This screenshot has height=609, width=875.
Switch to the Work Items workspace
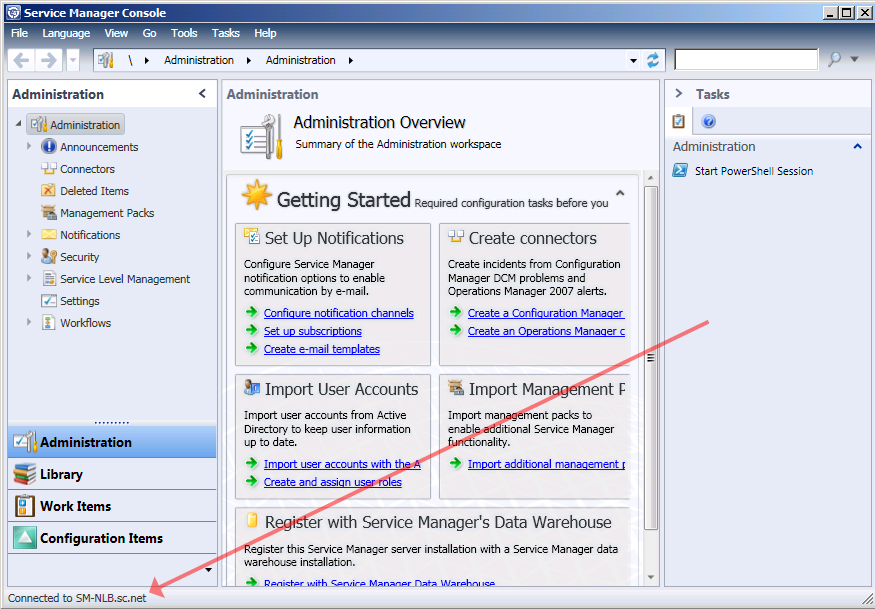pos(75,506)
